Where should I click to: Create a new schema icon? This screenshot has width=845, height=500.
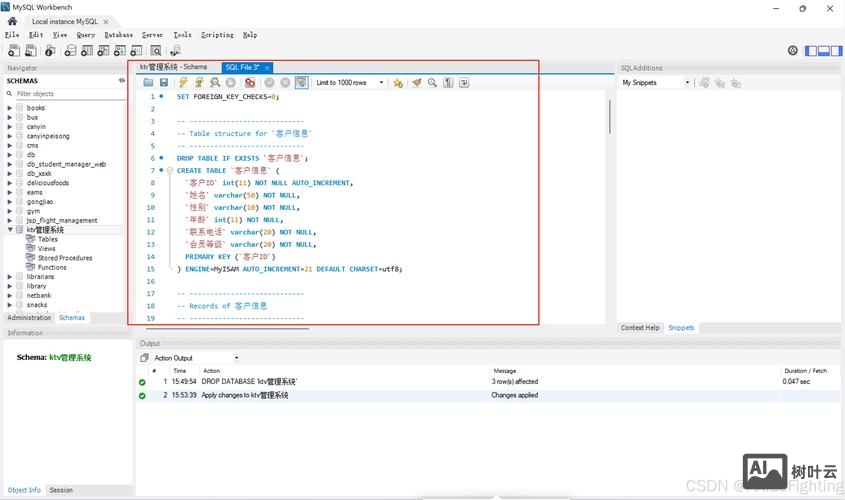click(70, 51)
